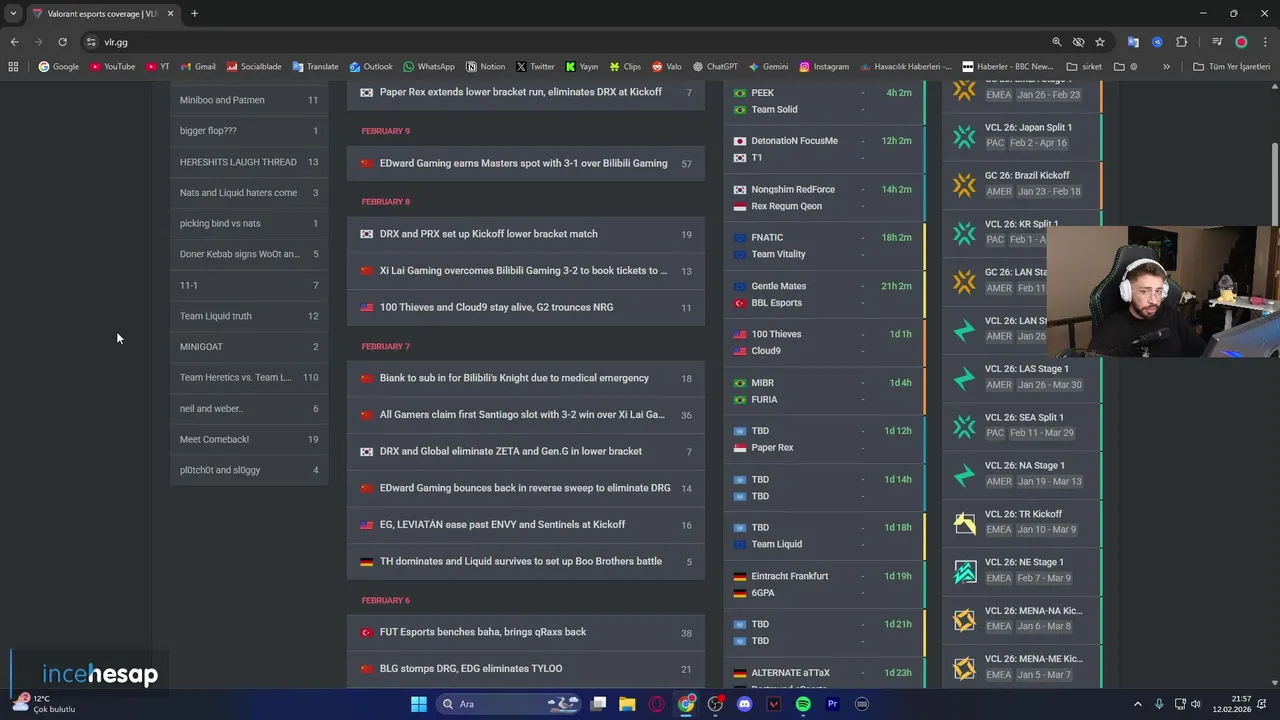Click the taskbar search box labeled Ara
This screenshot has width=1280, height=720.
coord(510,704)
